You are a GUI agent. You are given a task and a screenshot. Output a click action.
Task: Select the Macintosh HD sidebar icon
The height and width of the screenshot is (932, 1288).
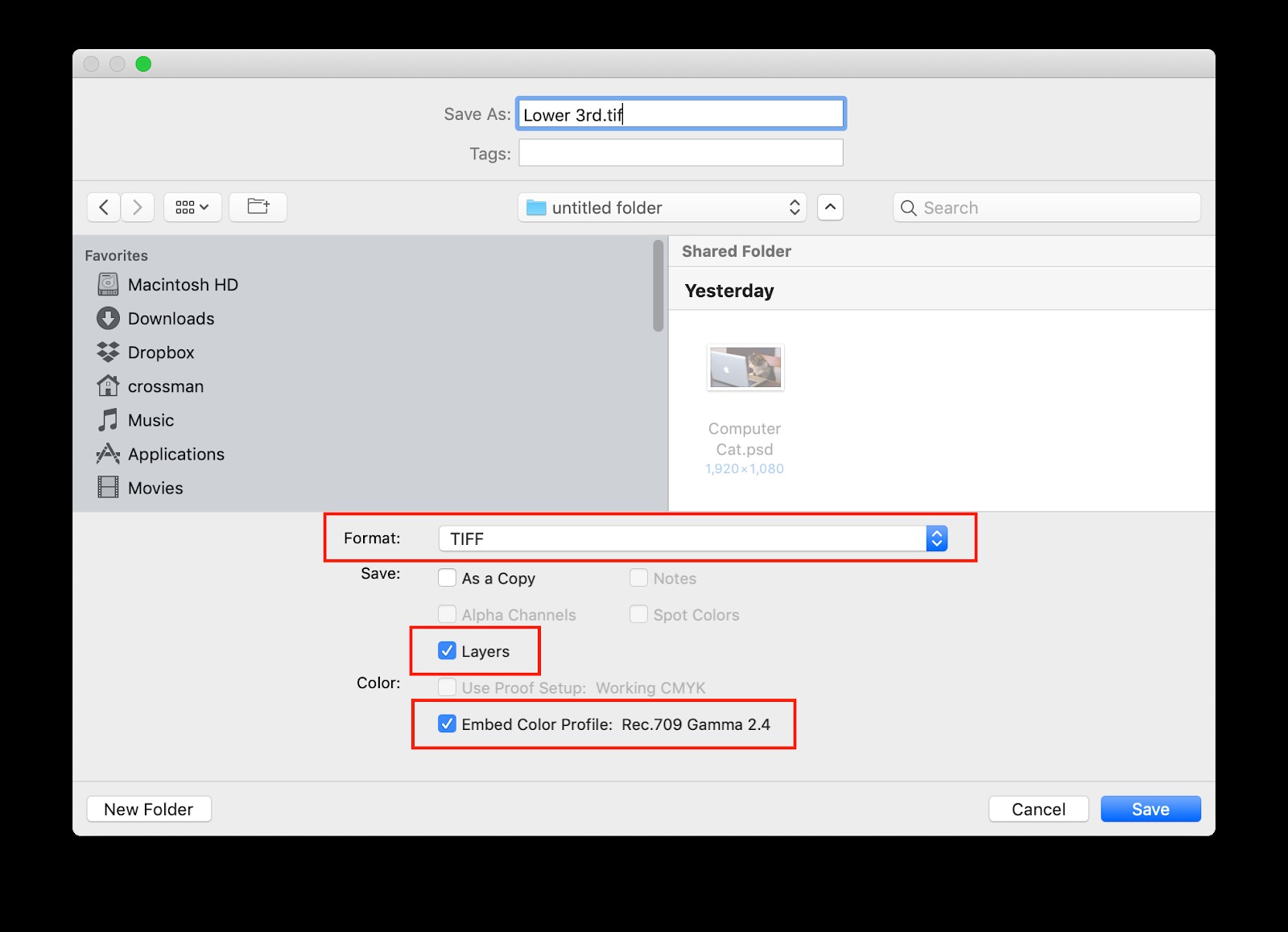pyautogui.click(x=108, y=284)
